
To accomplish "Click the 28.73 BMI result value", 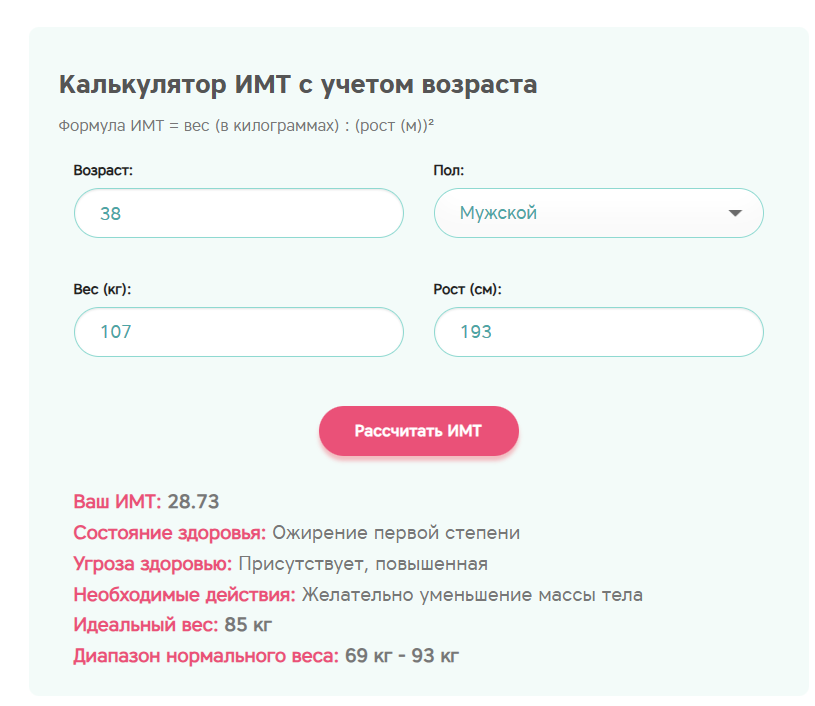I will pyautogui.click(x=193, y=502).
